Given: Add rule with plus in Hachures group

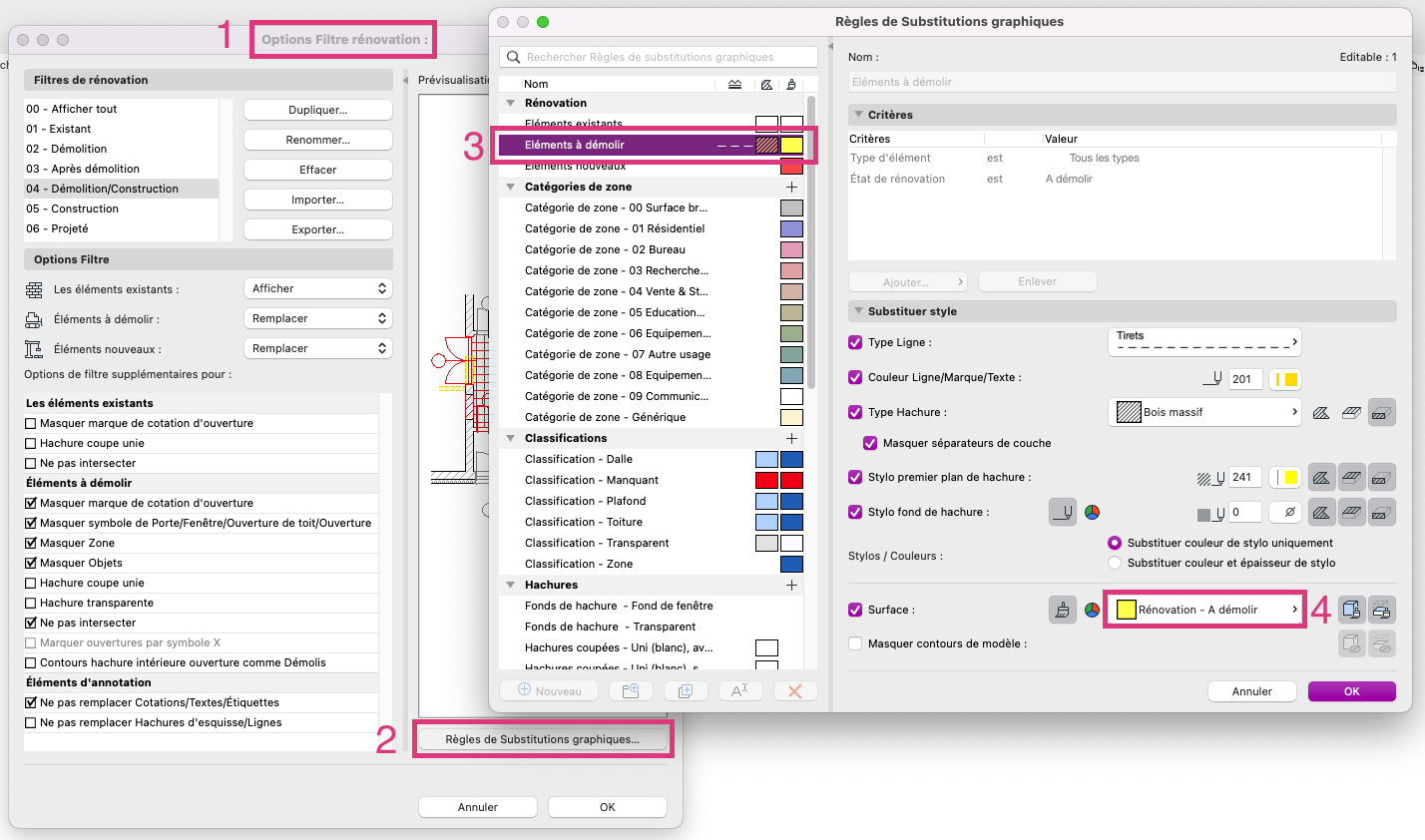Looking at the screenshot, I should click(791, 585).
